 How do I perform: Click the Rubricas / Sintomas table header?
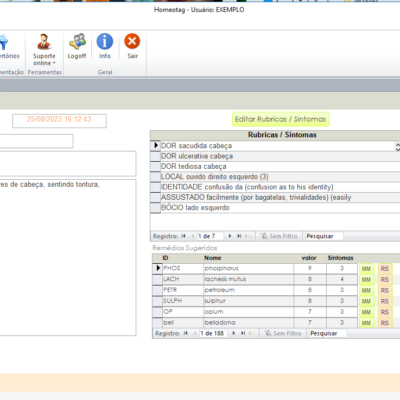tap(282, 135)
